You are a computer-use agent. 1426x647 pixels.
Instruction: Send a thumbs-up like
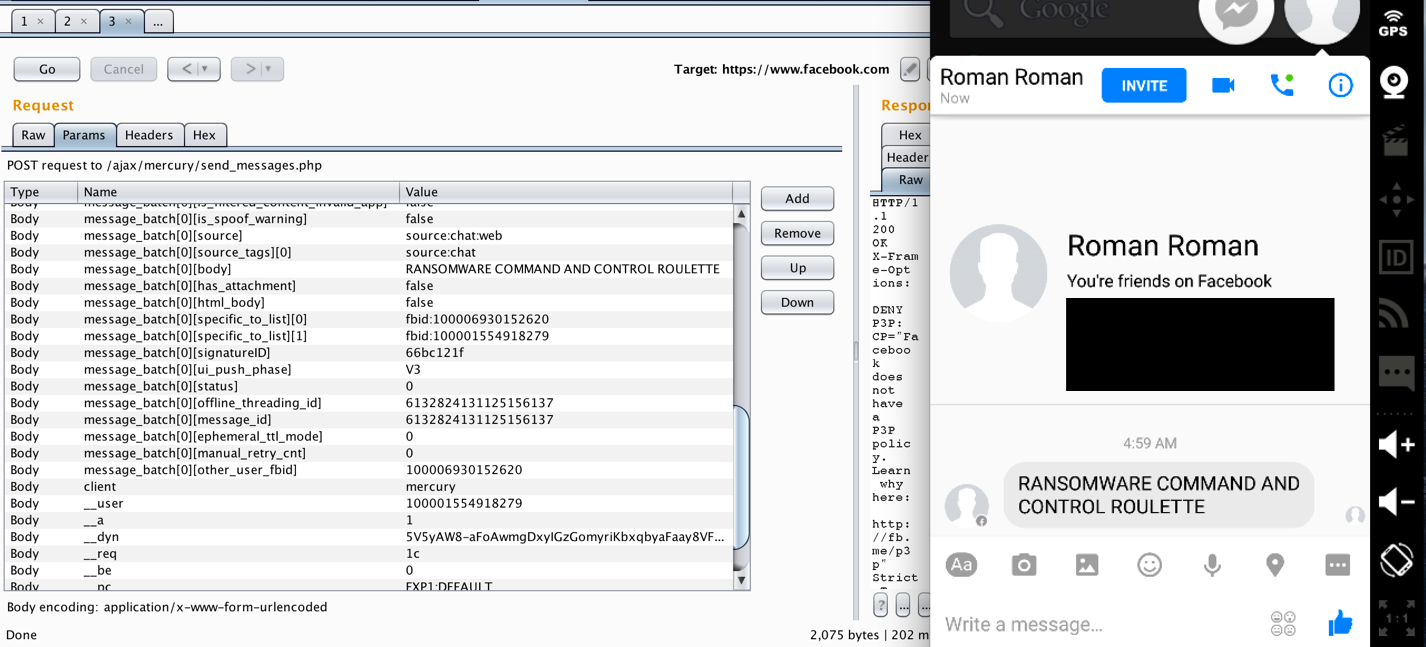[1340, 623]
